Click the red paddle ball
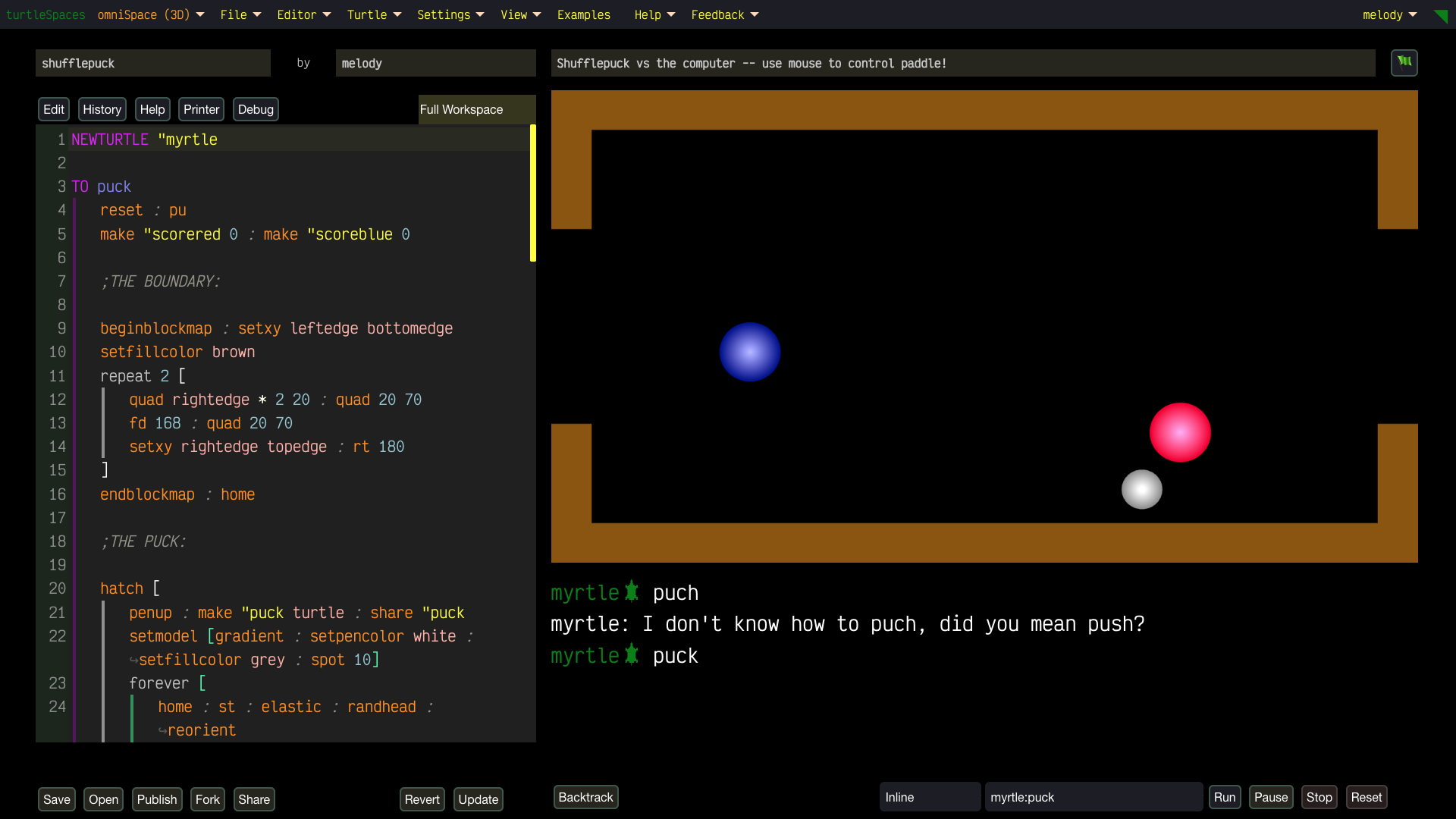Image resolution: width=1456 pixels, height=819 pixels. pos(1180,432)
